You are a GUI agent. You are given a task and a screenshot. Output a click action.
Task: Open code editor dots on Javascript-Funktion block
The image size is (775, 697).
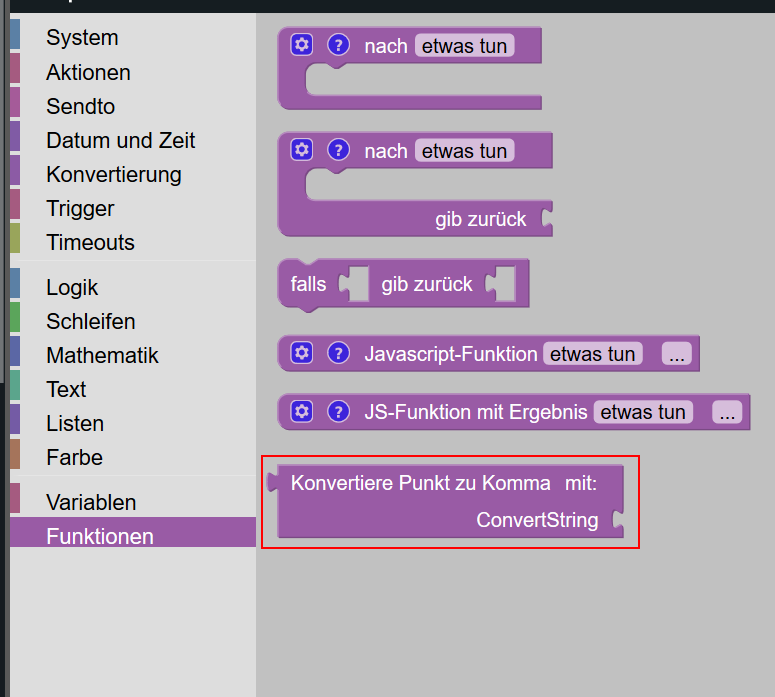[x=677, y=354]
